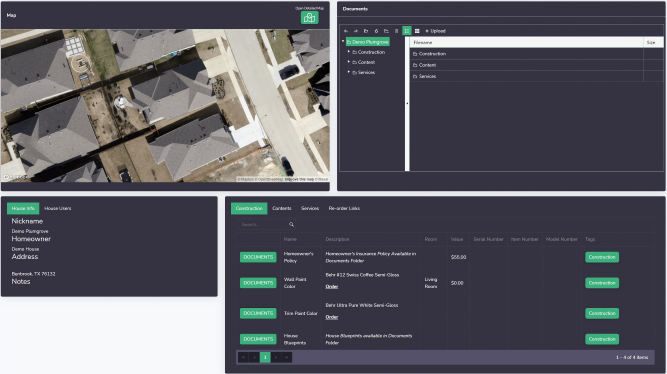The image size is (667, 374).
Task: Open DOCUMENTS for Homeowner's Policy row
Action: pyautogui.click(x=258, y=257)
